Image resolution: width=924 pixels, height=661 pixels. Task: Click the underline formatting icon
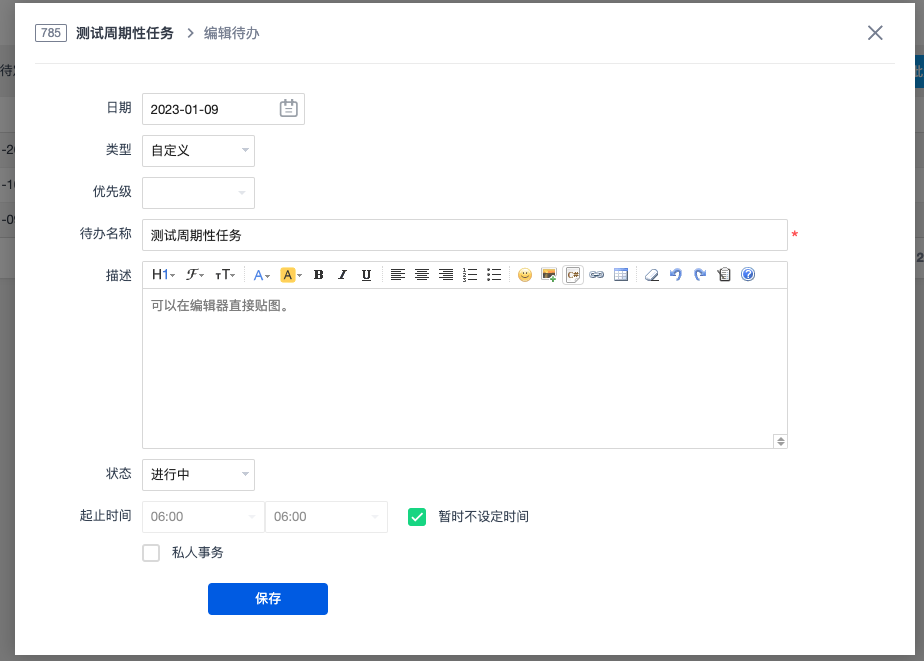pyautogui.click(x=366, y=275)
